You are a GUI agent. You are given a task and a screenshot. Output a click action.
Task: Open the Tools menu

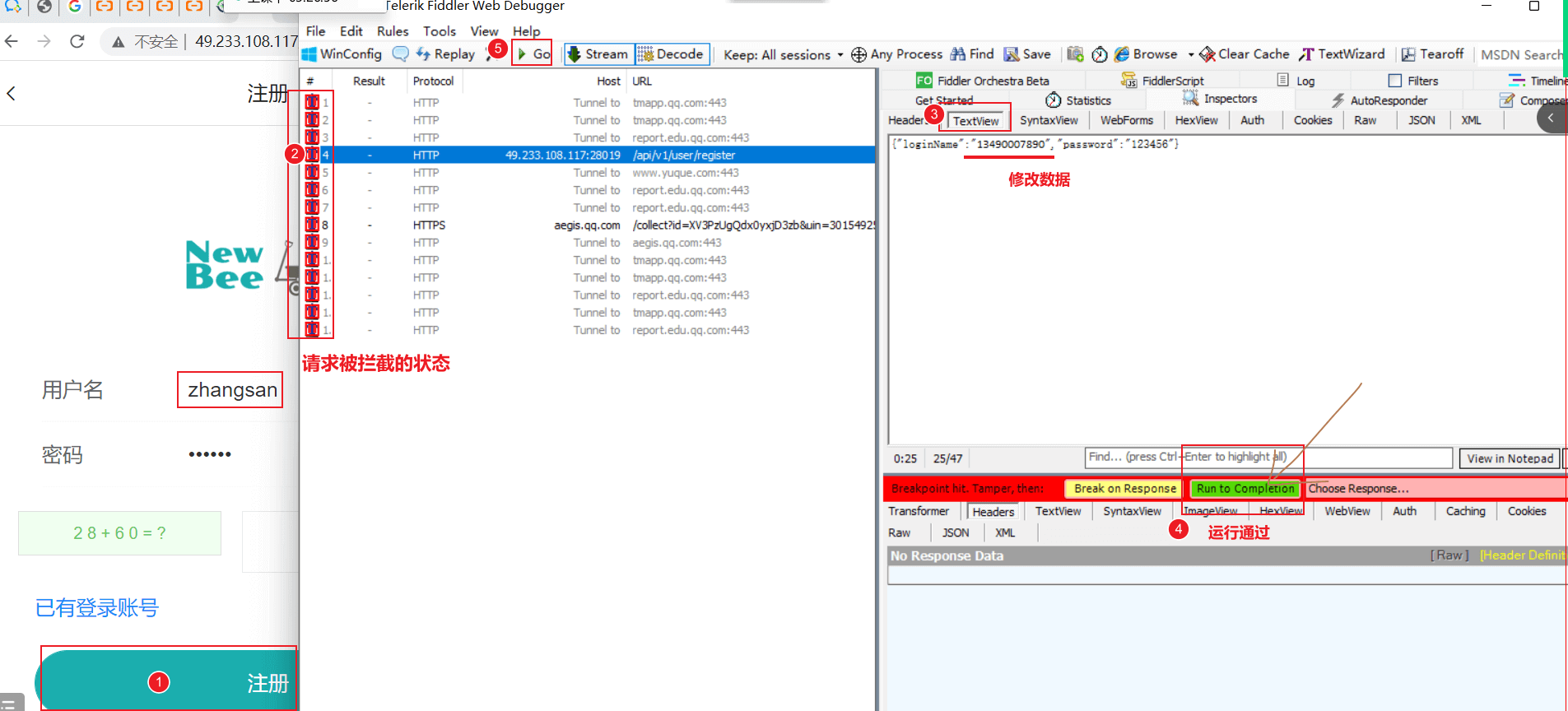tap(440, 31)
